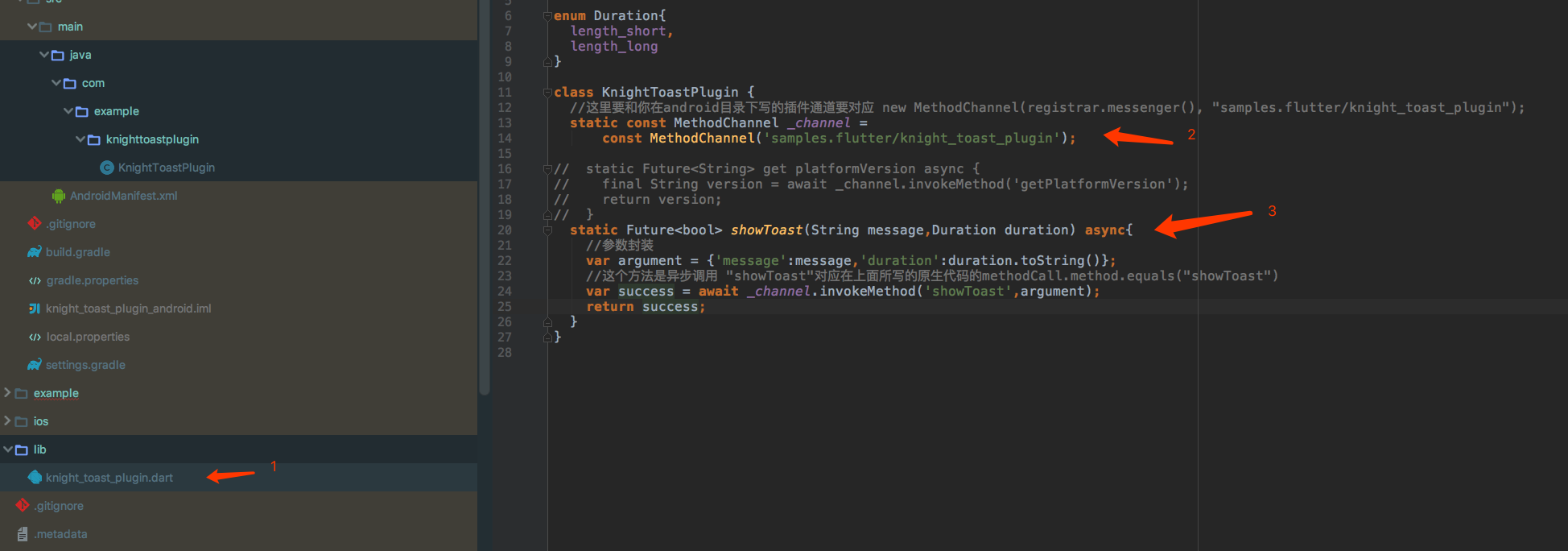Click the gradle.properties file icon
The width and height of the screenshot is (1568, 551).
point(34,280)
